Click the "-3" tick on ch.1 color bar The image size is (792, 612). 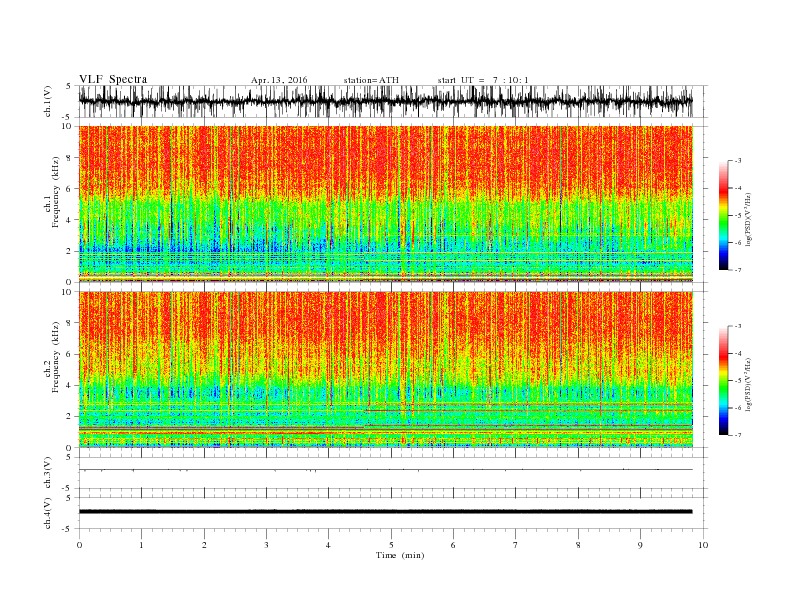[738, 161]
